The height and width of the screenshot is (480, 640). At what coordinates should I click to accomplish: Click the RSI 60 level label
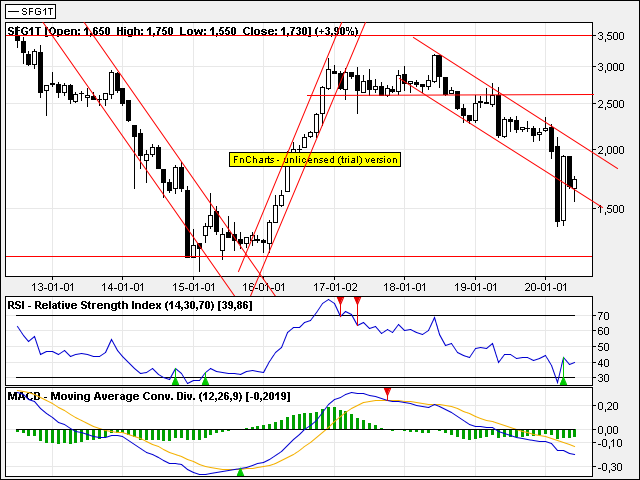click(604, 331)
